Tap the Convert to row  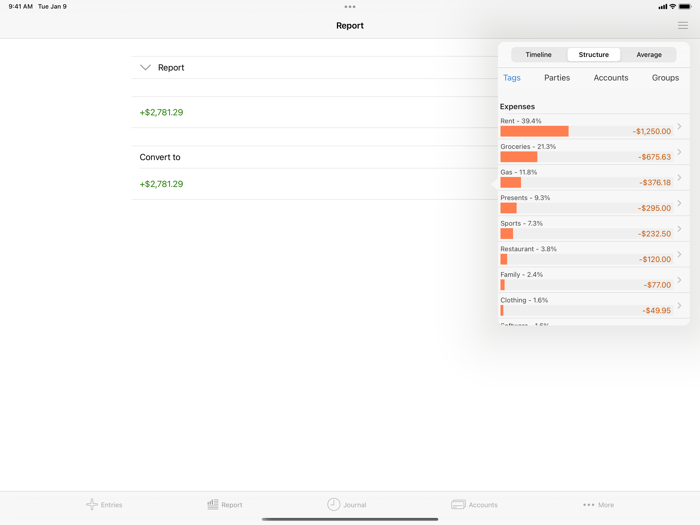coord(315,157)
